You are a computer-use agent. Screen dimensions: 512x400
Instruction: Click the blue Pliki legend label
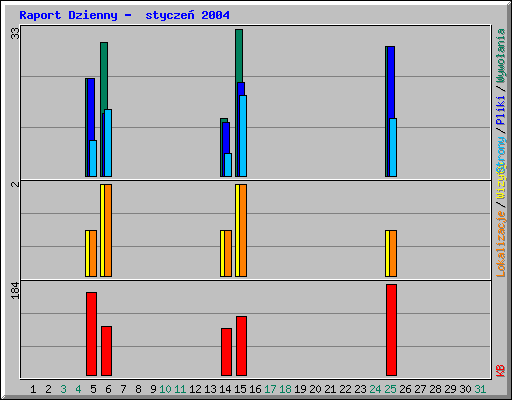tap(501, 110)
